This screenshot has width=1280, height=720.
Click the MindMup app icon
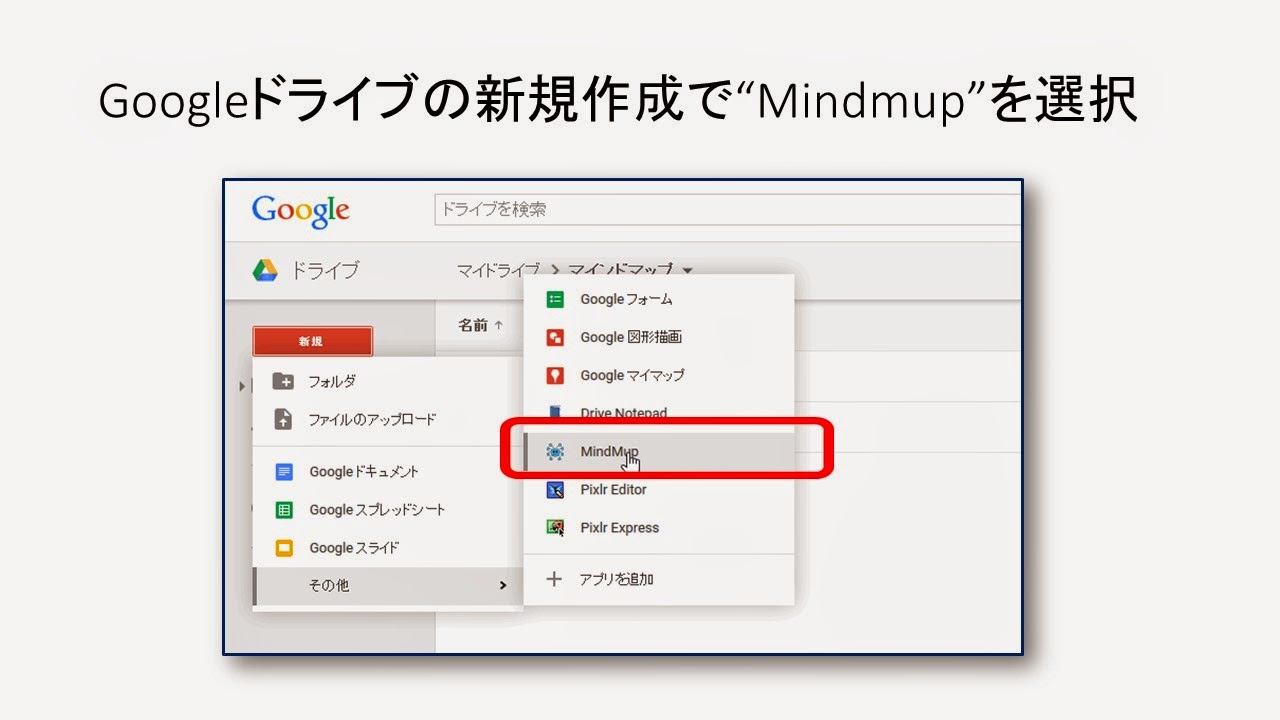click(x=555, y=452)
